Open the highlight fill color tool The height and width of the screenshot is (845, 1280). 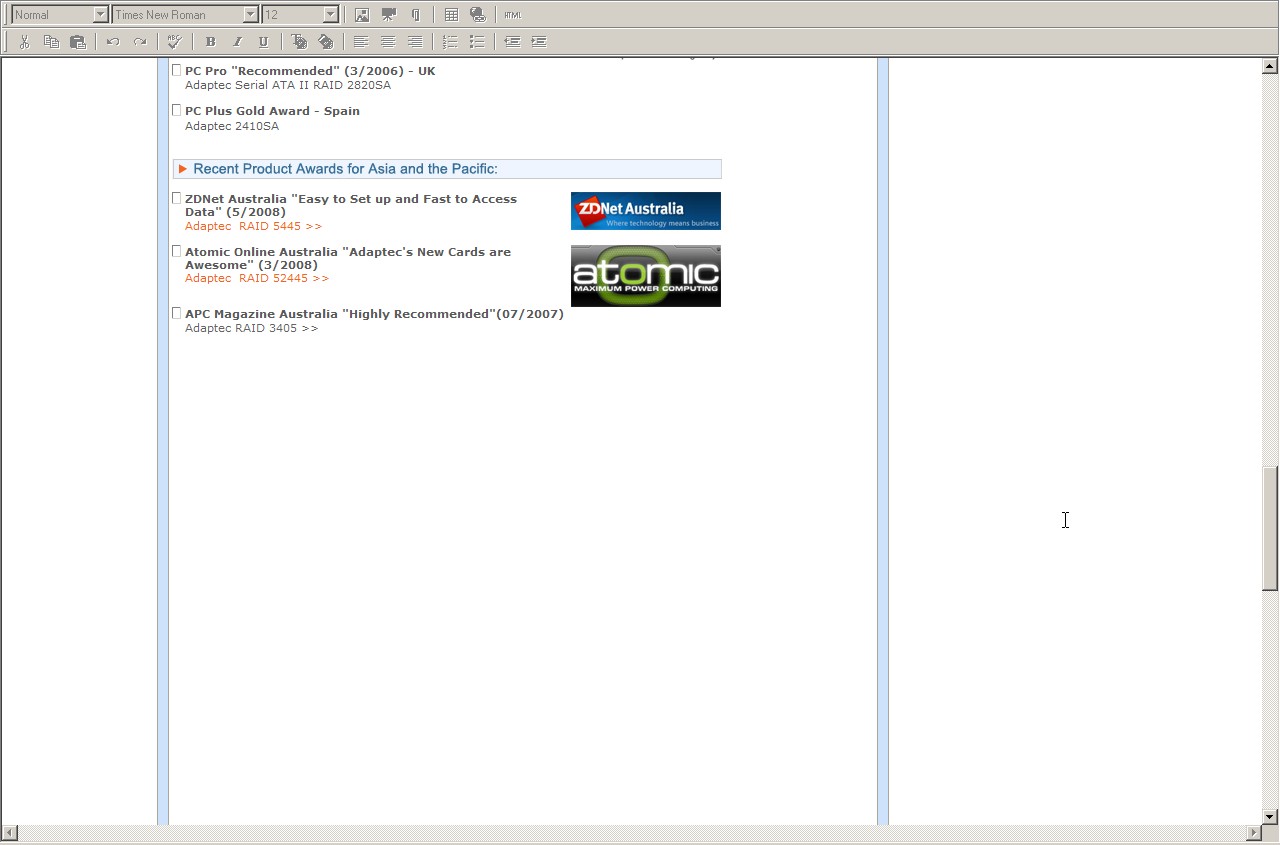click(x=325, y=42)
